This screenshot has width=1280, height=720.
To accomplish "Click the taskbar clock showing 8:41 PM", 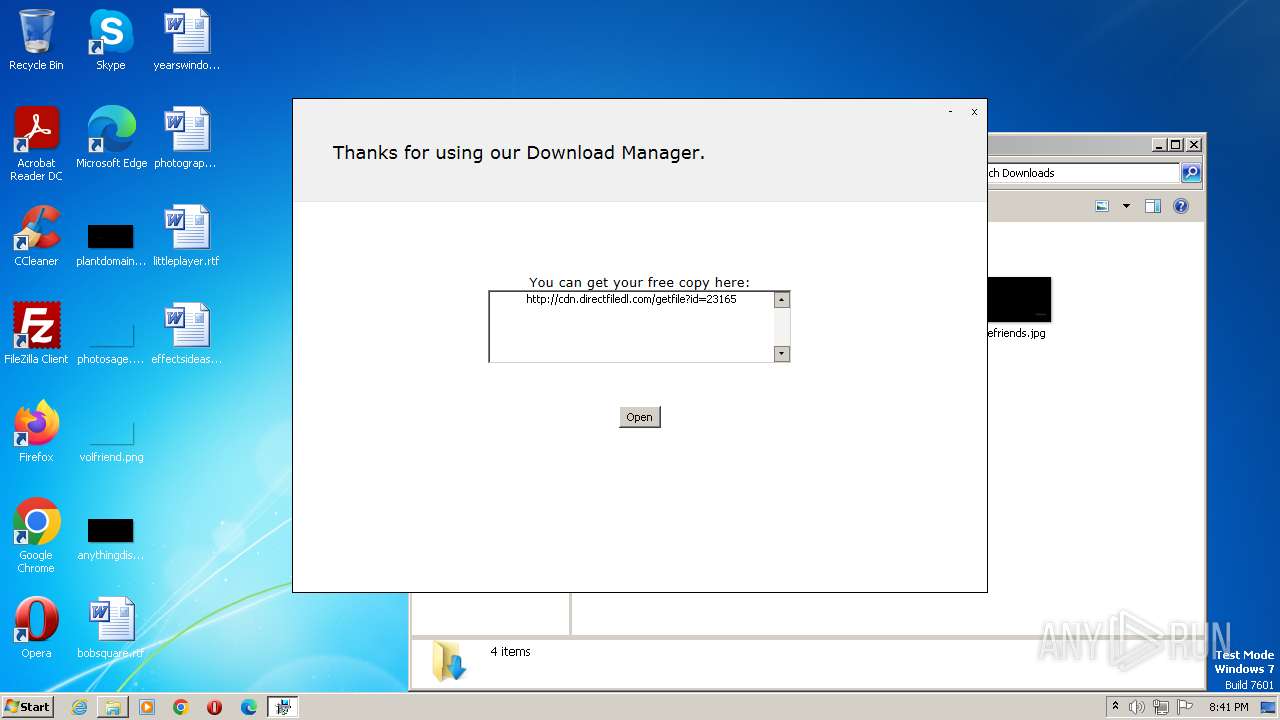I will click(1228, 707).
